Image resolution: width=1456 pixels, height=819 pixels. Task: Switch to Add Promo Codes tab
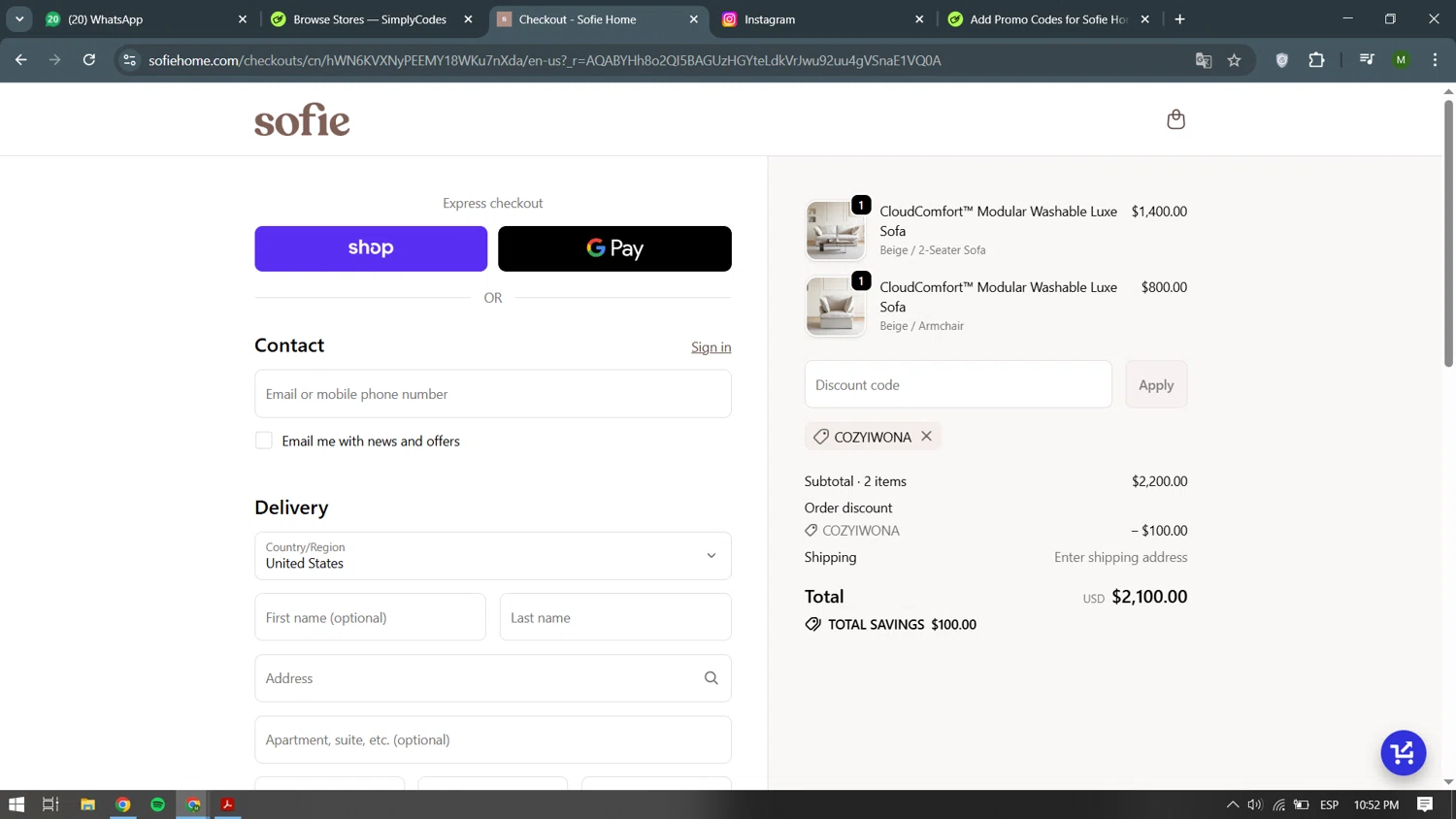tap(1049, 19)
